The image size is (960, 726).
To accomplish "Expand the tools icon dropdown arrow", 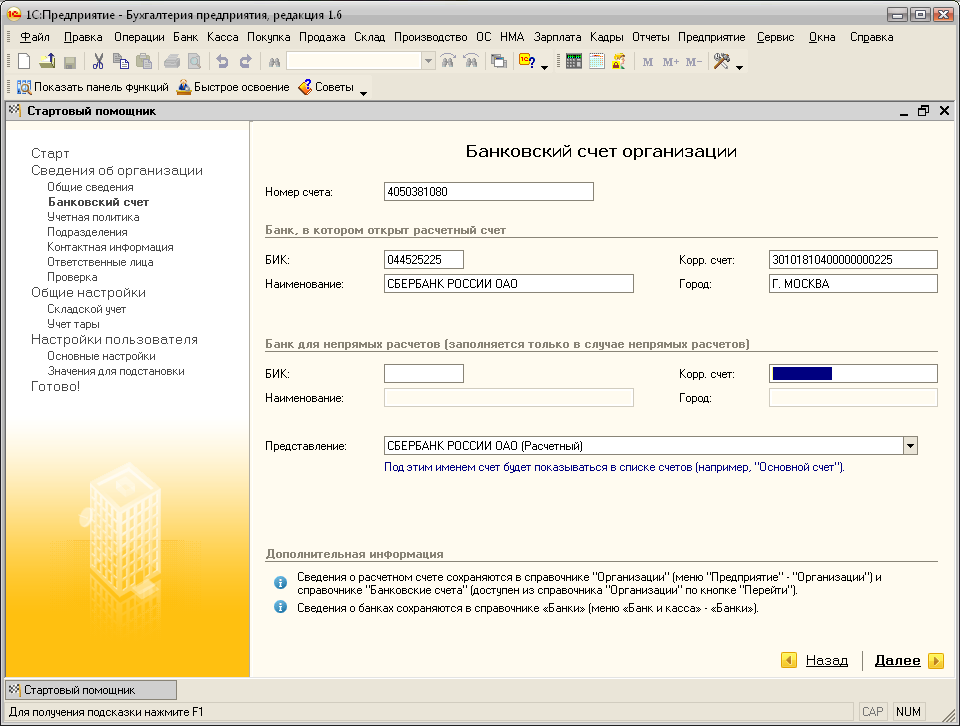I will [x=740, y=67].
